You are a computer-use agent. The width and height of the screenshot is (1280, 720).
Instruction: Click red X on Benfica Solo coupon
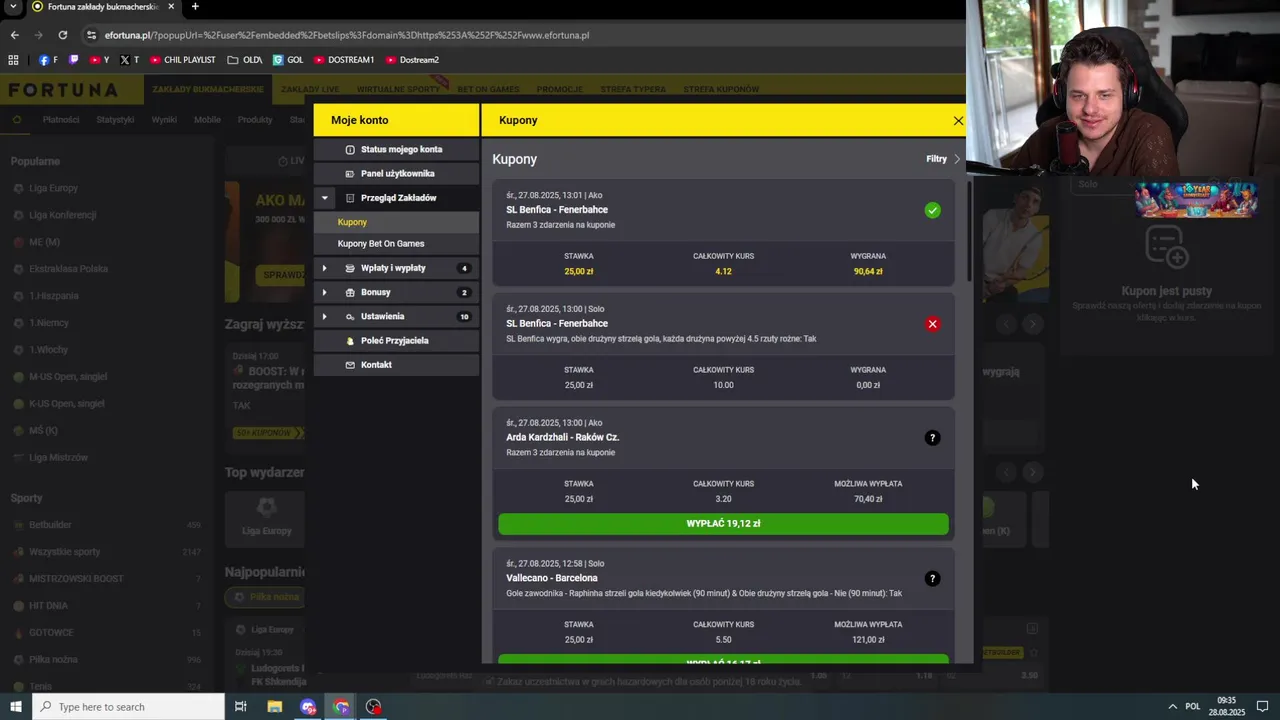pyautogui.click(x=932, y=324)
